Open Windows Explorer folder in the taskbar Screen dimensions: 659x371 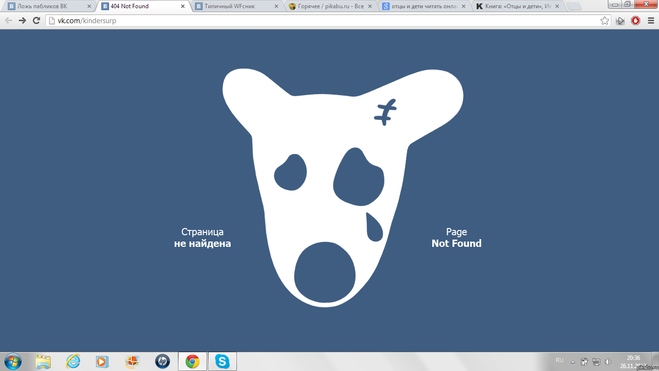pos(43,361)
